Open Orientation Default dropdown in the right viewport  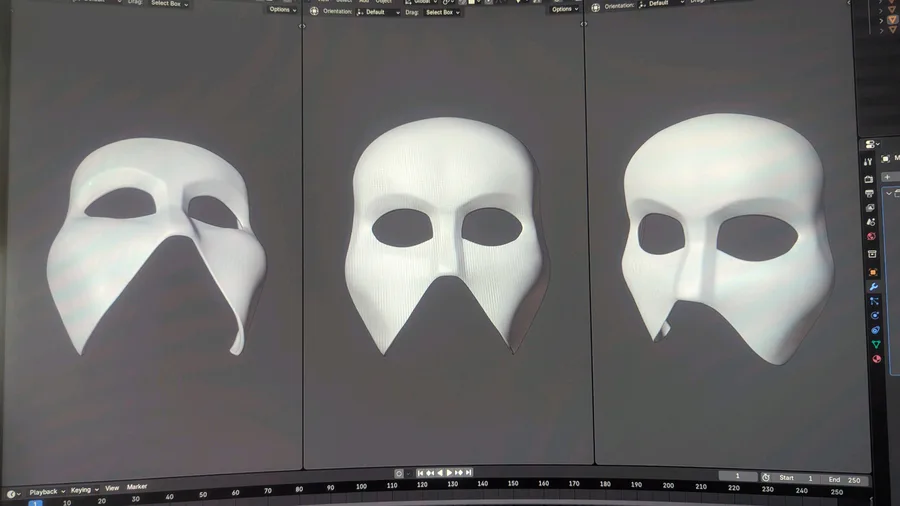[x=661, y=3]
